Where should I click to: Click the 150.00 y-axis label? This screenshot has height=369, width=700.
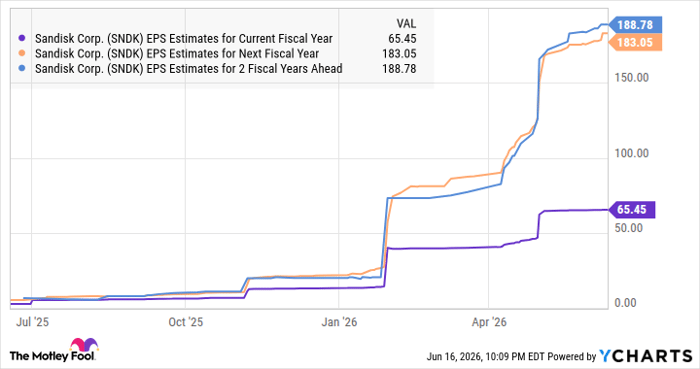point(631,78)
